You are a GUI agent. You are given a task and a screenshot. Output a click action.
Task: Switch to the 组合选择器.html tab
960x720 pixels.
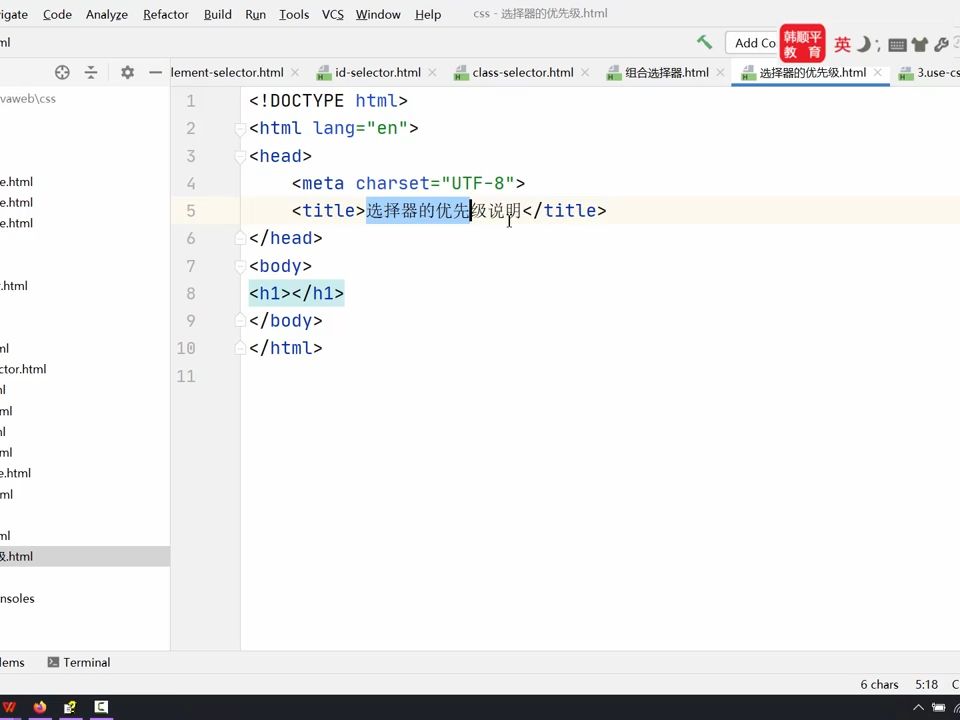tap(667, 72)
